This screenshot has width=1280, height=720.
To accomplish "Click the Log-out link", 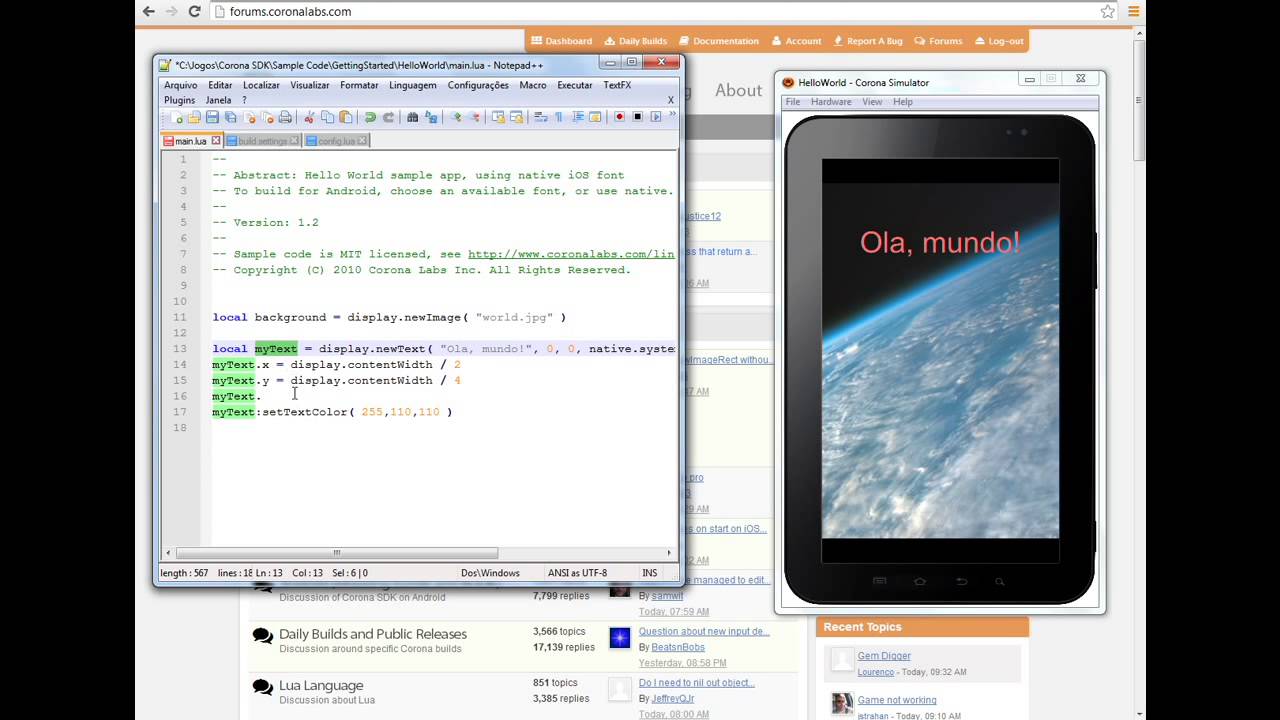I will [x=998, y=41].
